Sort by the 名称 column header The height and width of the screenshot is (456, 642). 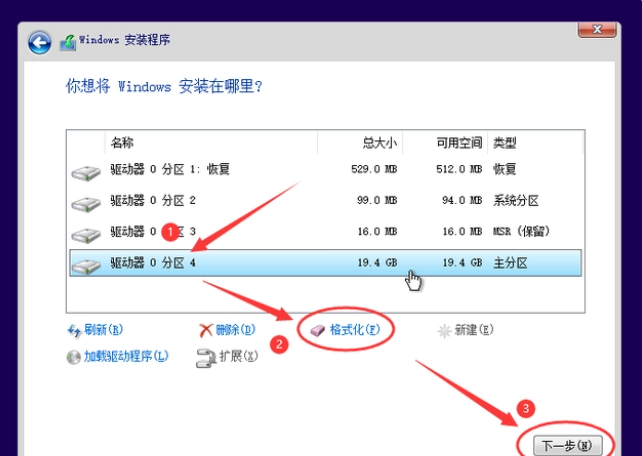[x=122, y=143]
